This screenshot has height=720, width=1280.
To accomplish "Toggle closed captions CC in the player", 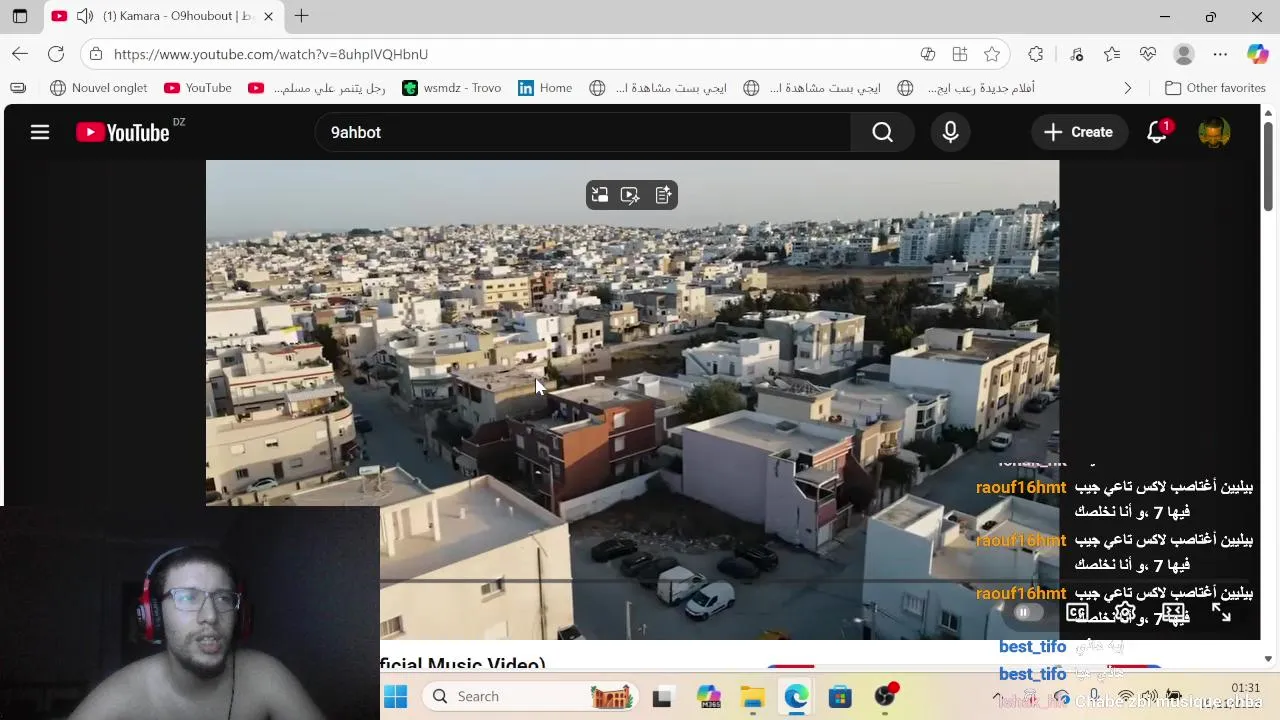I will click(x=1077, y=612).
